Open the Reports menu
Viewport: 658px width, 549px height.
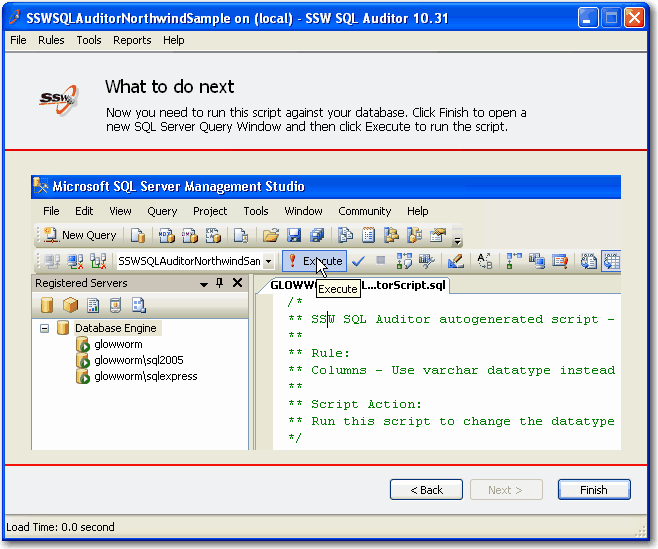132,40
